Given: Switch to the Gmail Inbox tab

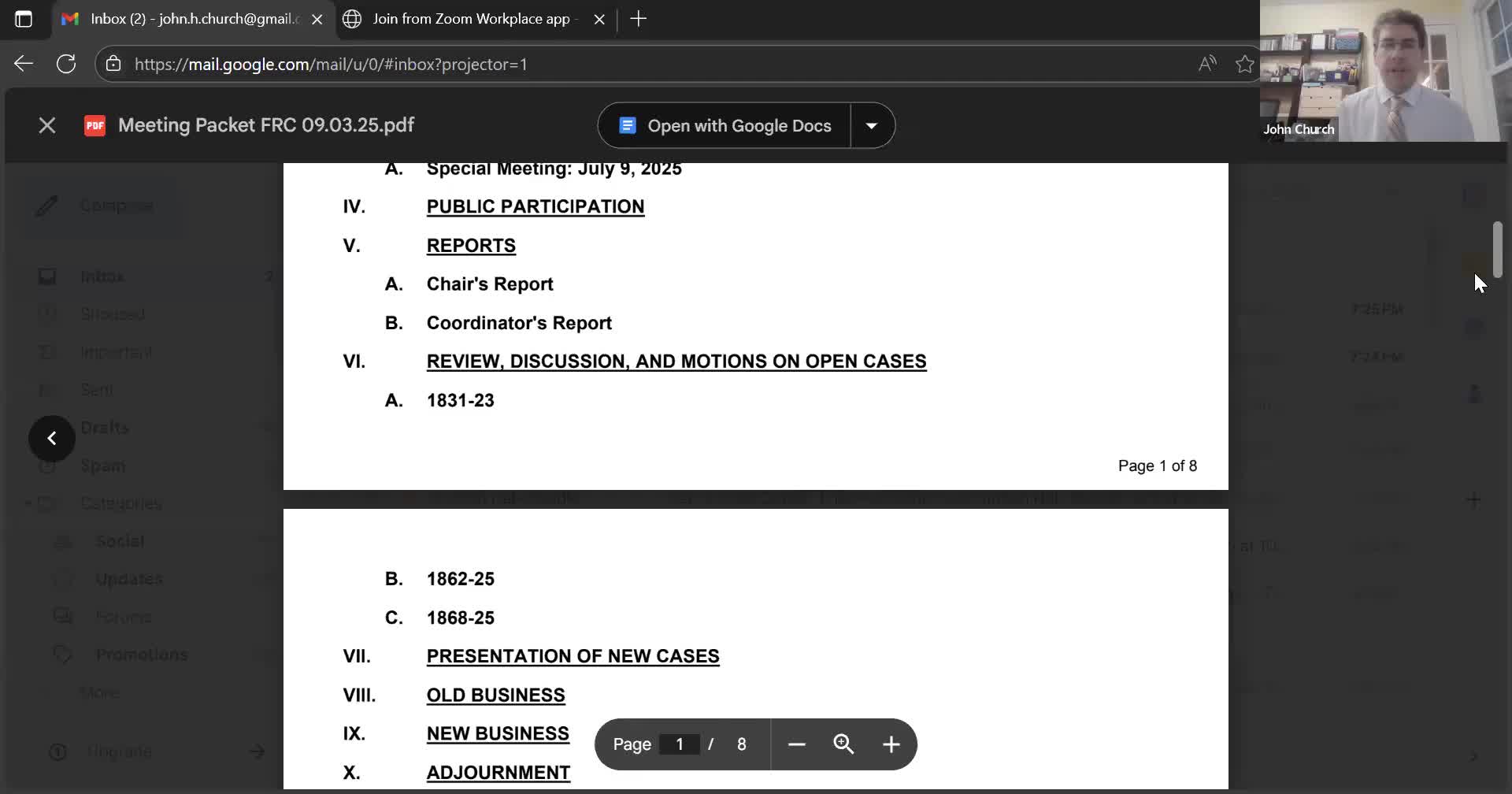Looking at the screenshot, I should pyautogui.click(x=189, y=19).
